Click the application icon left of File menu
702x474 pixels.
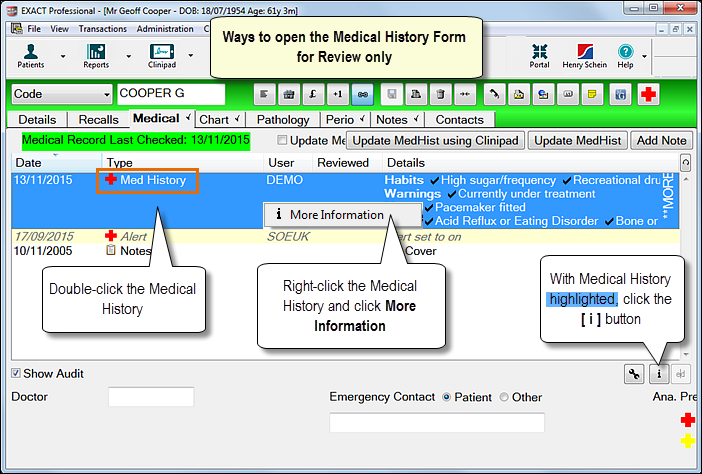point(17,29)
